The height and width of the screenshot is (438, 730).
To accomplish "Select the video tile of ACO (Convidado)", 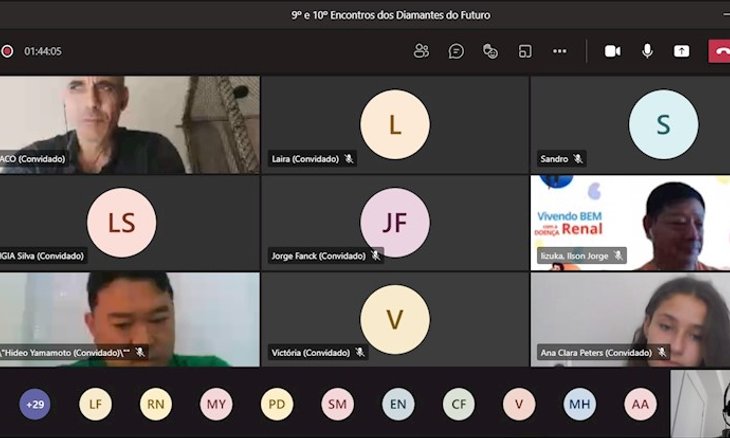I will pyautogui.click(x=129, y=125).
